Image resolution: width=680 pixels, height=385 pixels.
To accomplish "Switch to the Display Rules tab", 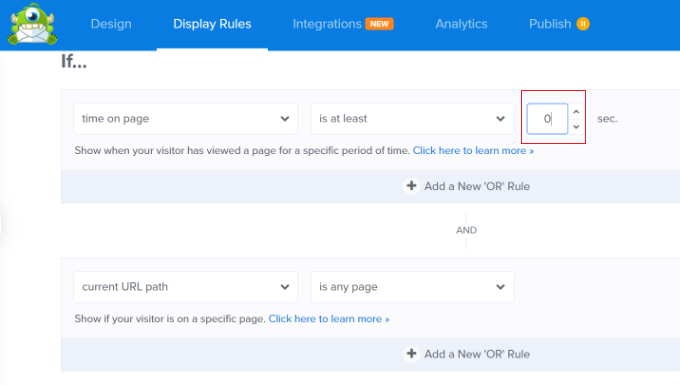I will [x=212, y=24].
